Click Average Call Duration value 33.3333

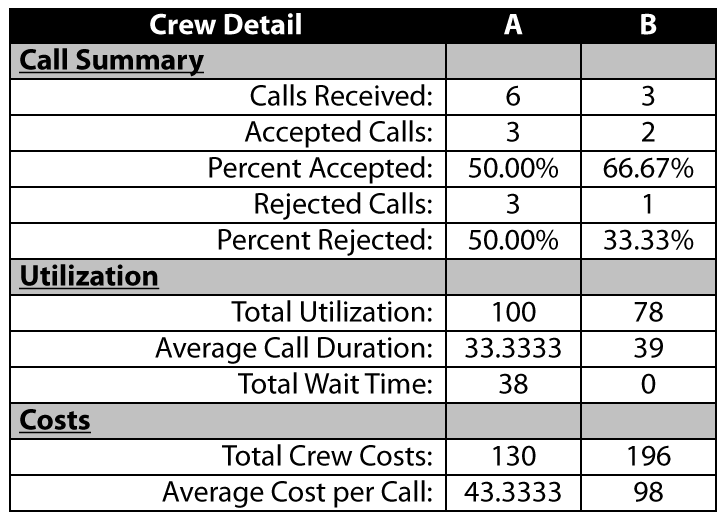pos(513,349)
